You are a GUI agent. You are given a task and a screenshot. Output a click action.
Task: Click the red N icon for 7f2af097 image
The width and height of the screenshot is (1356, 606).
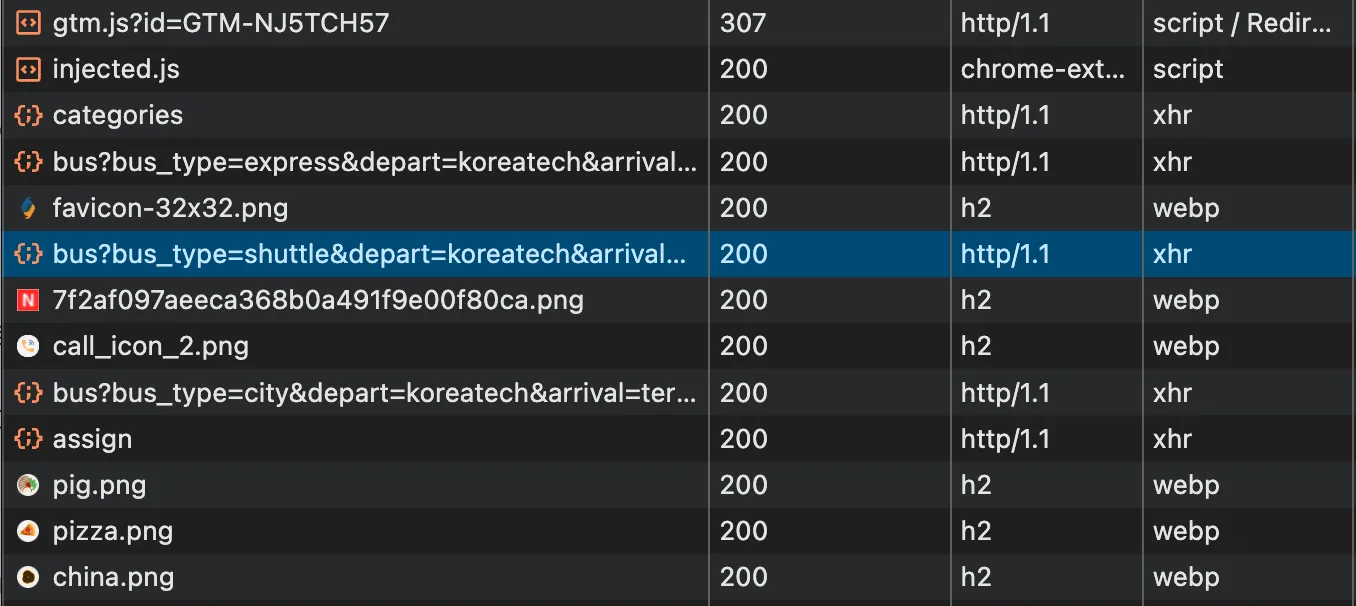point(28,300)
